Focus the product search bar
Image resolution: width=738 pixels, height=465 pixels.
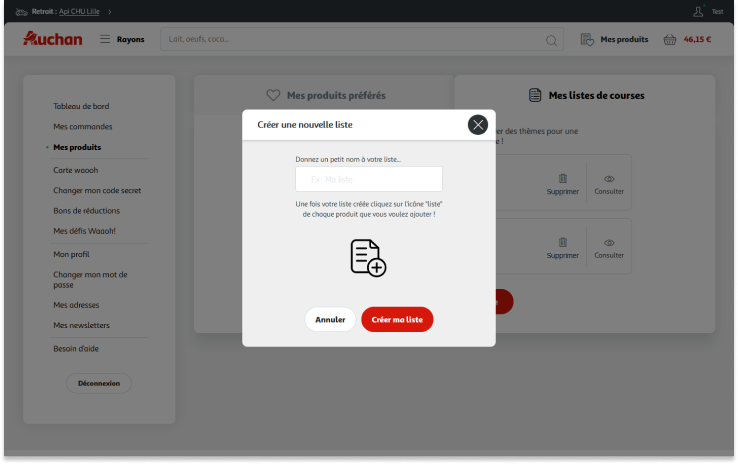click(x=350, y=40)
